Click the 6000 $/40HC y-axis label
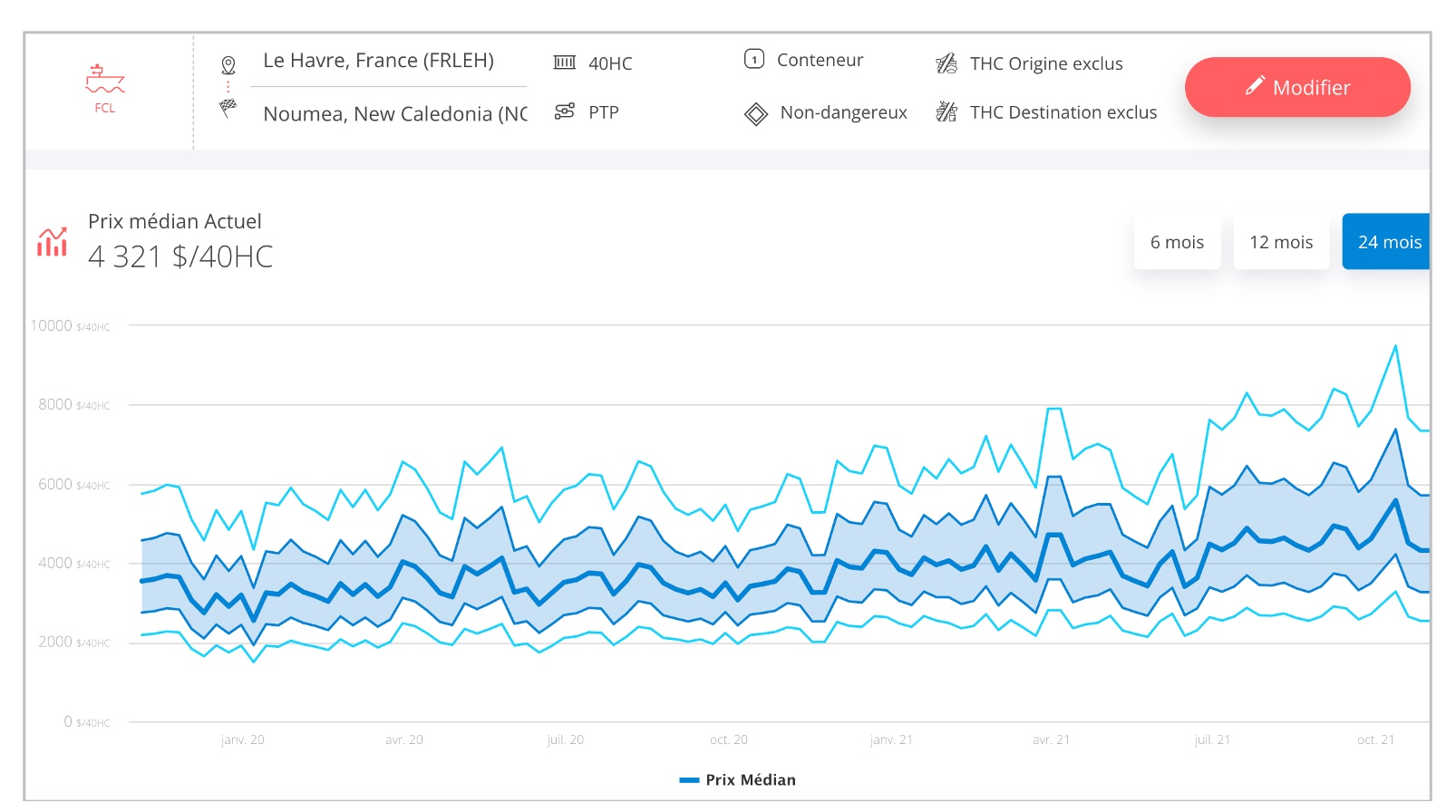1456x812 pixels. pyautogui.click(x=74, y=484)
